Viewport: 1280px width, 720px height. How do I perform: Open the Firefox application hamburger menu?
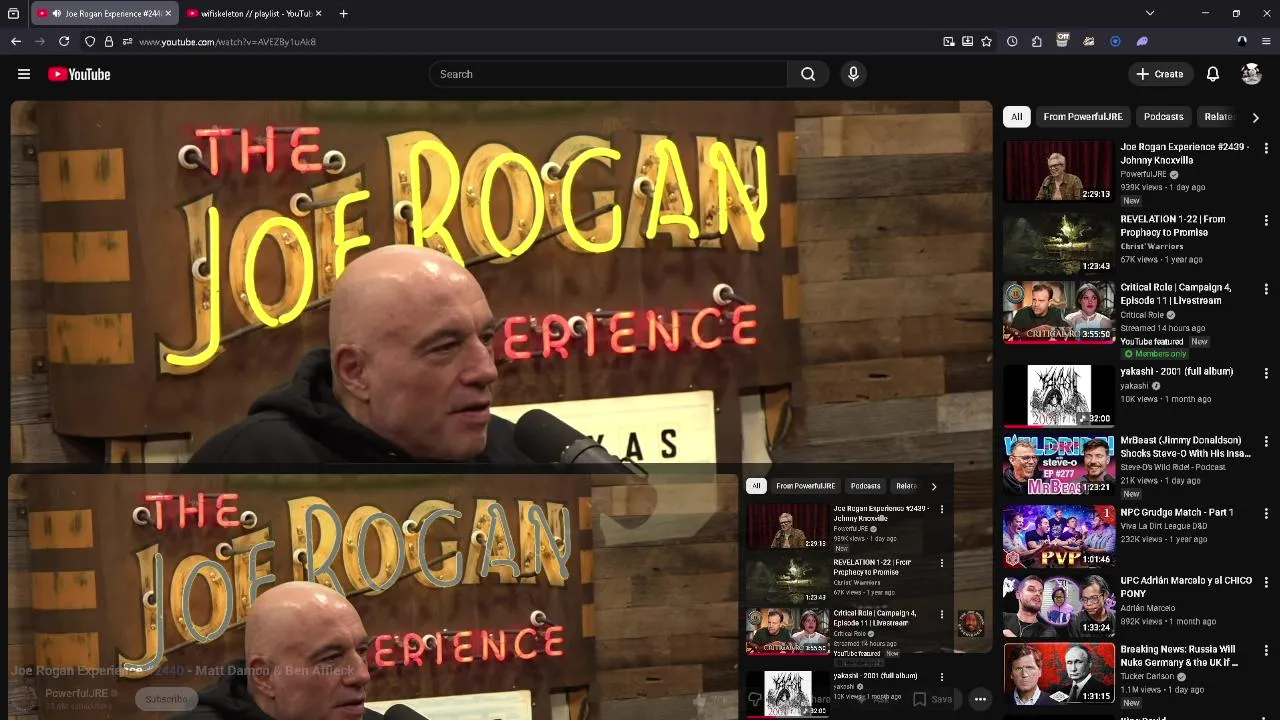(x=1266, y=41)
